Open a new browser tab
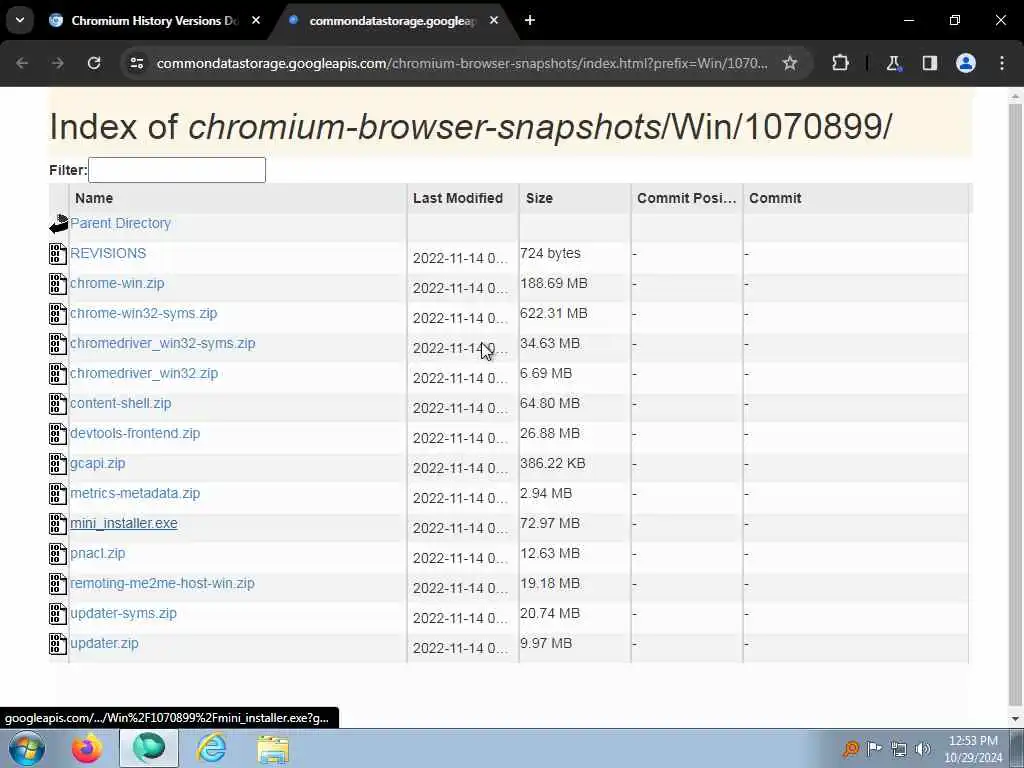This screenshot has width=1024, height=768. click(x=530, y=20)
